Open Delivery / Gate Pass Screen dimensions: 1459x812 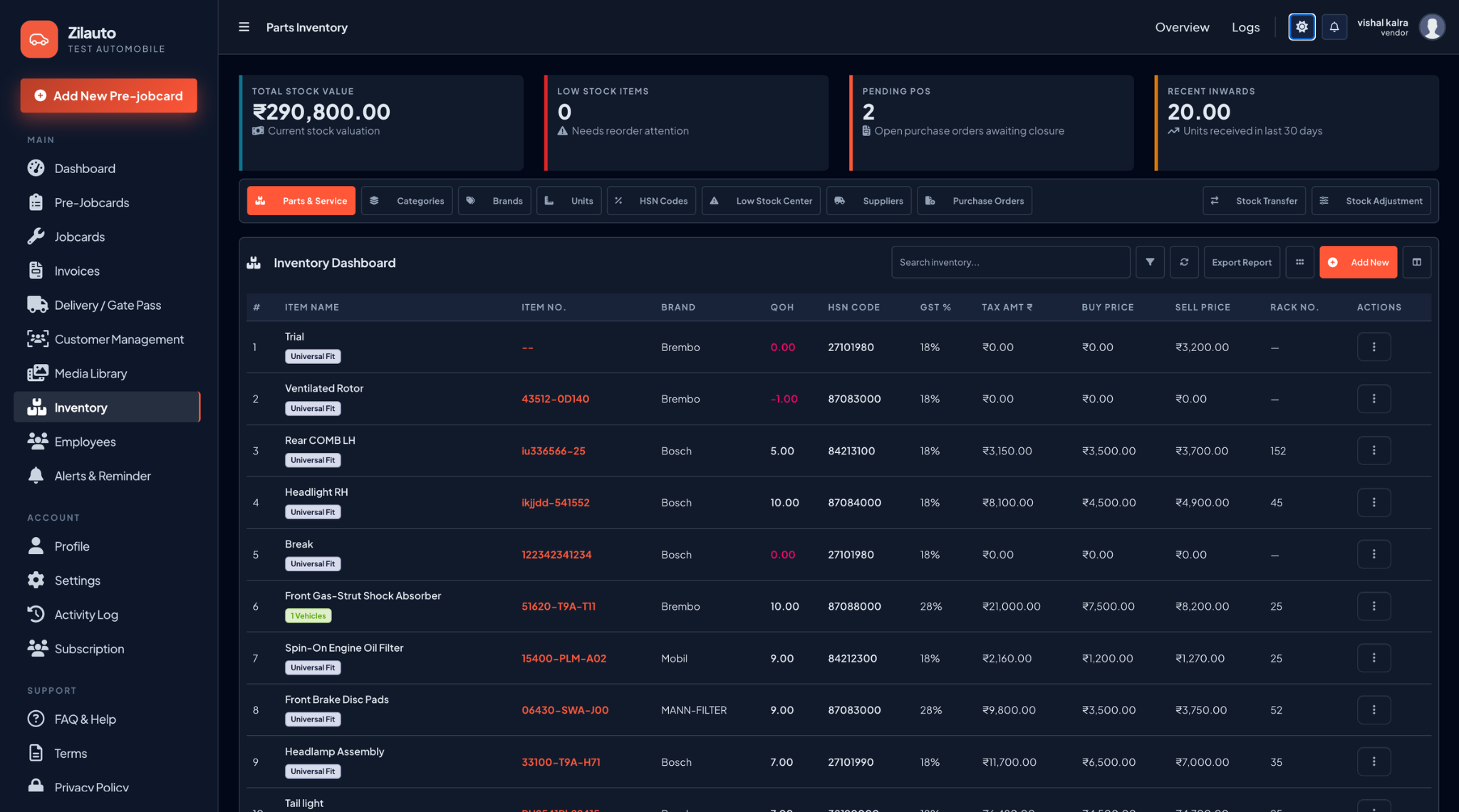(107, 305)
